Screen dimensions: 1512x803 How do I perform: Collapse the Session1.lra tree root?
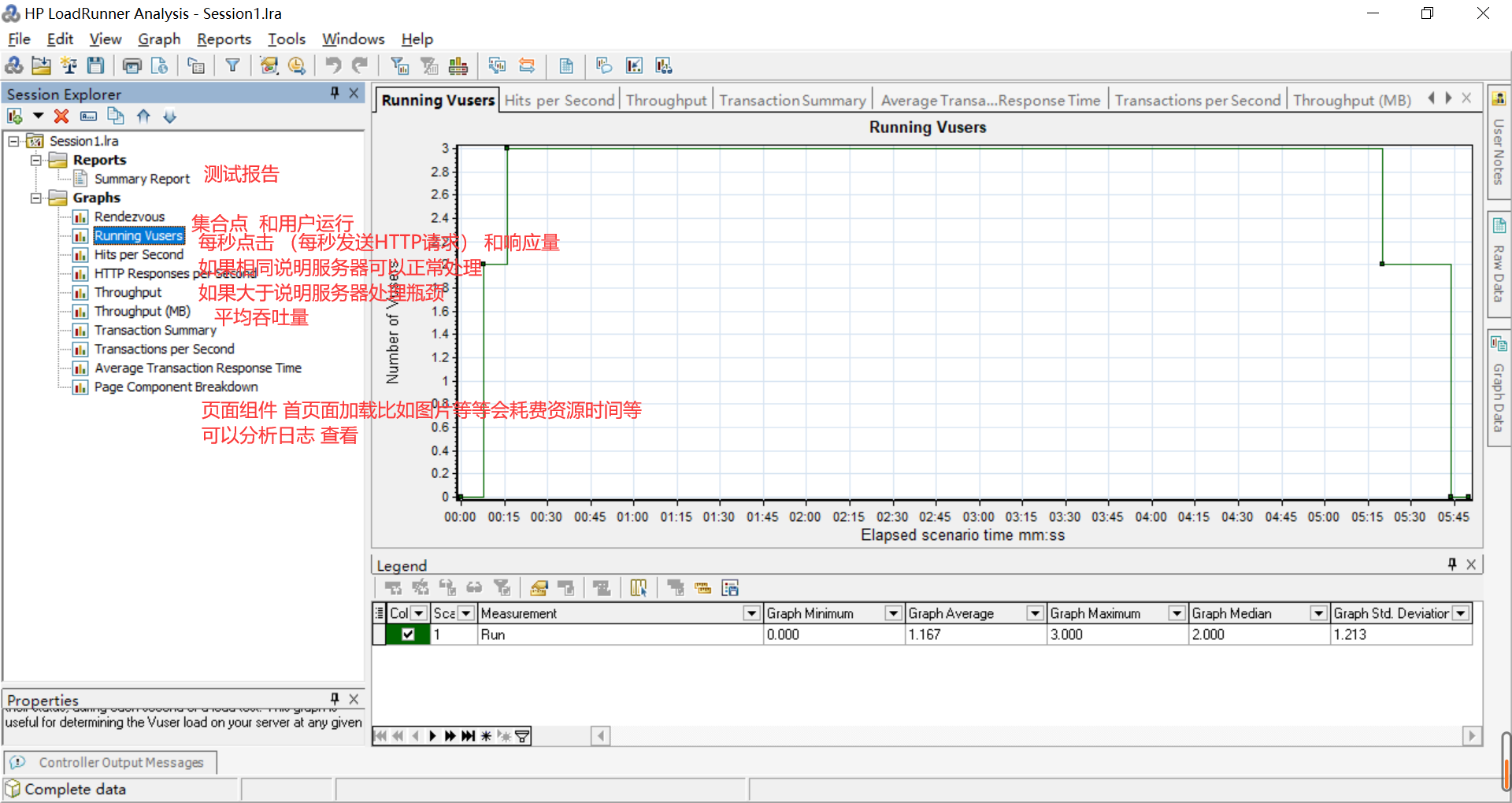13,141
